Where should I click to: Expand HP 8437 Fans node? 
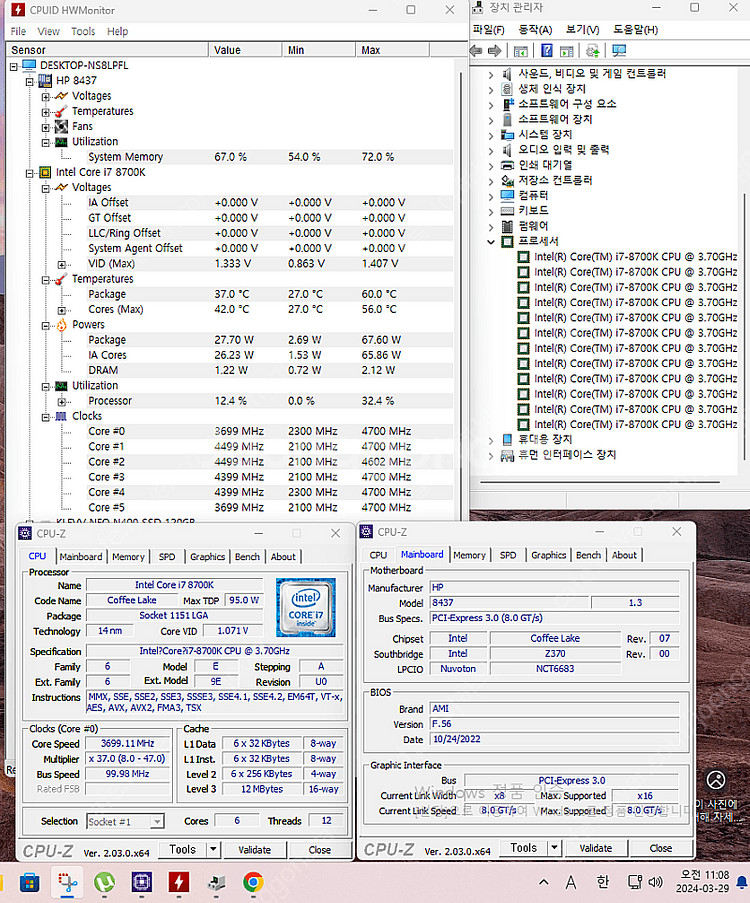click(x=46, y=127)
